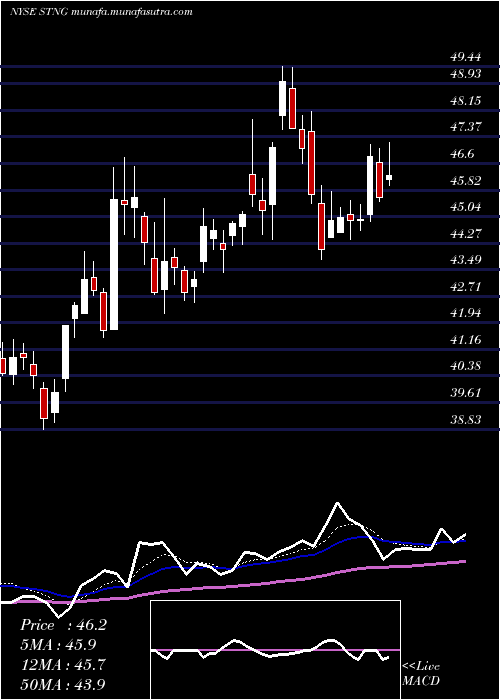Select the 48.15 price axis label
Image resolution: width=500 pixels, height=700 pixels.
click(x=466, y=100)
